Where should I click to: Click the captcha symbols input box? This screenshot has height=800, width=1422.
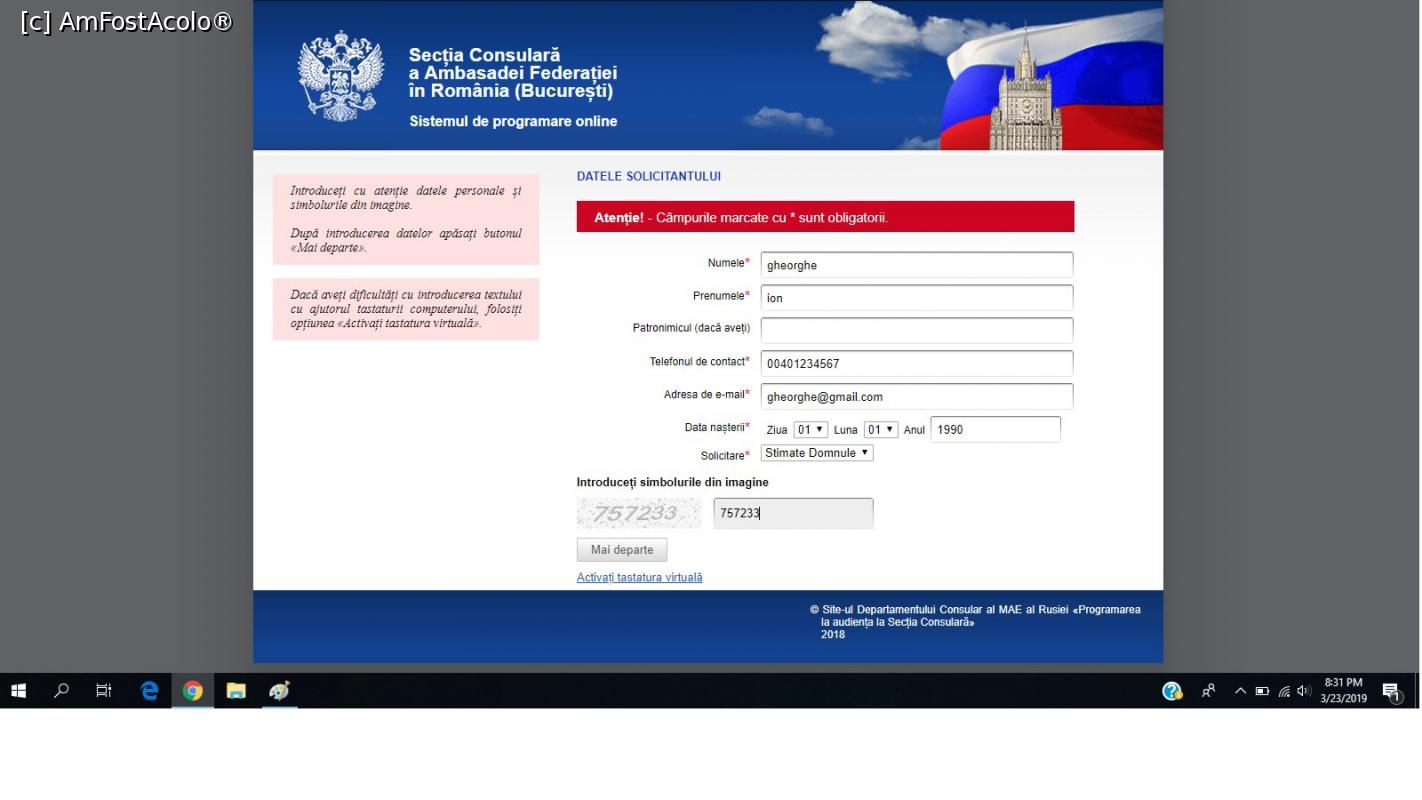(793, 513)
